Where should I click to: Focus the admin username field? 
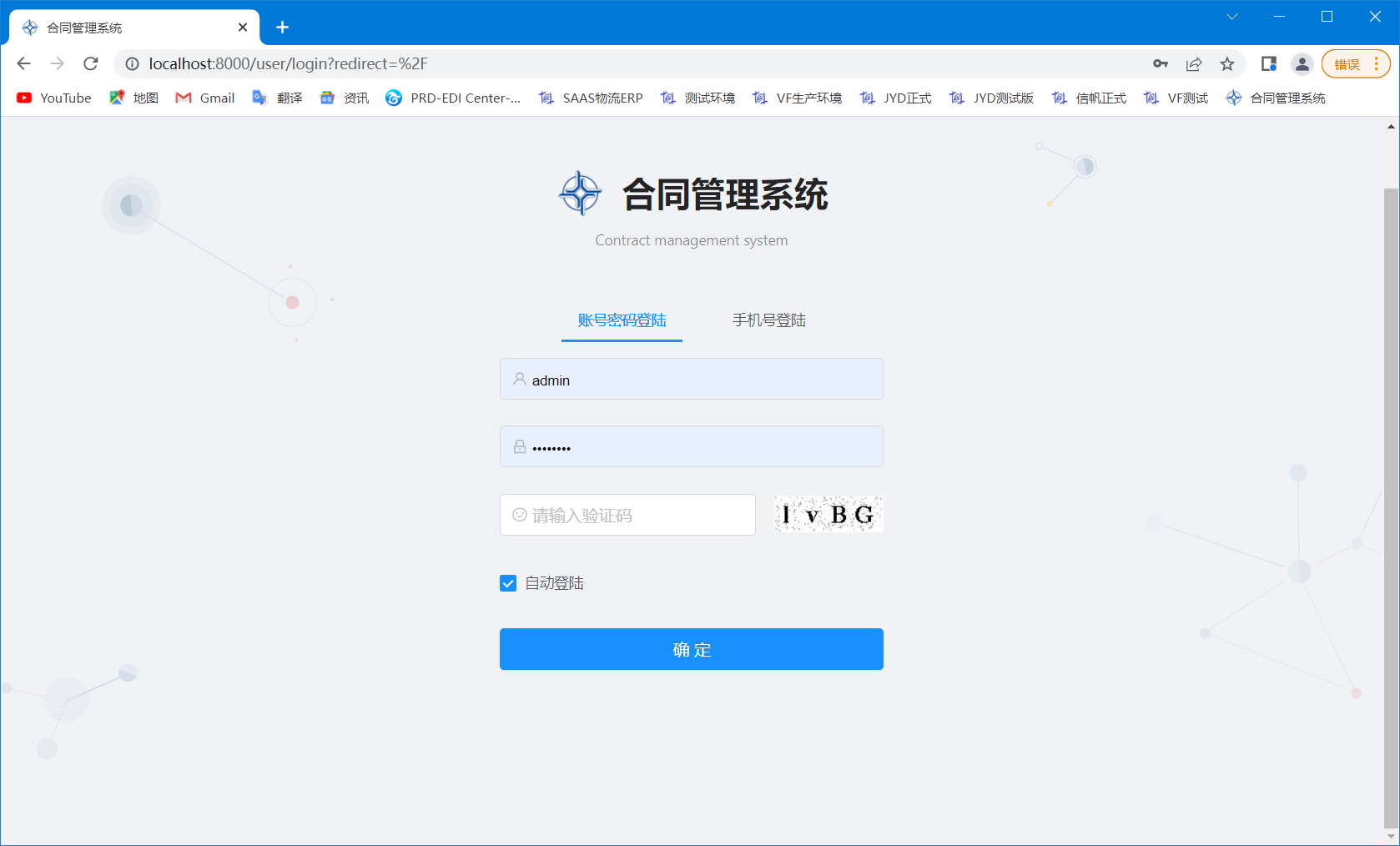coord(691,380)
